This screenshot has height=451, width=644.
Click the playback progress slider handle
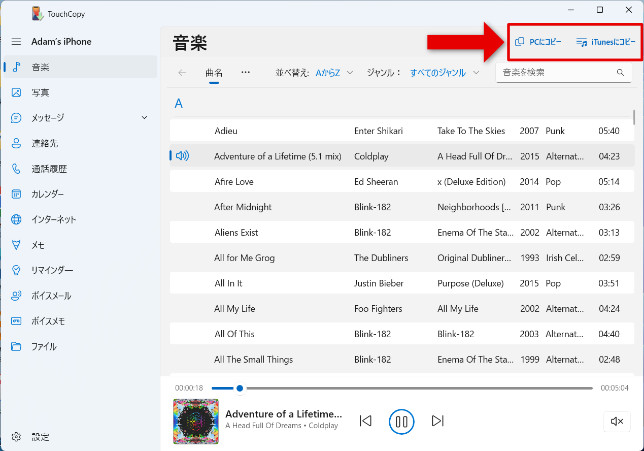[240, 388]
